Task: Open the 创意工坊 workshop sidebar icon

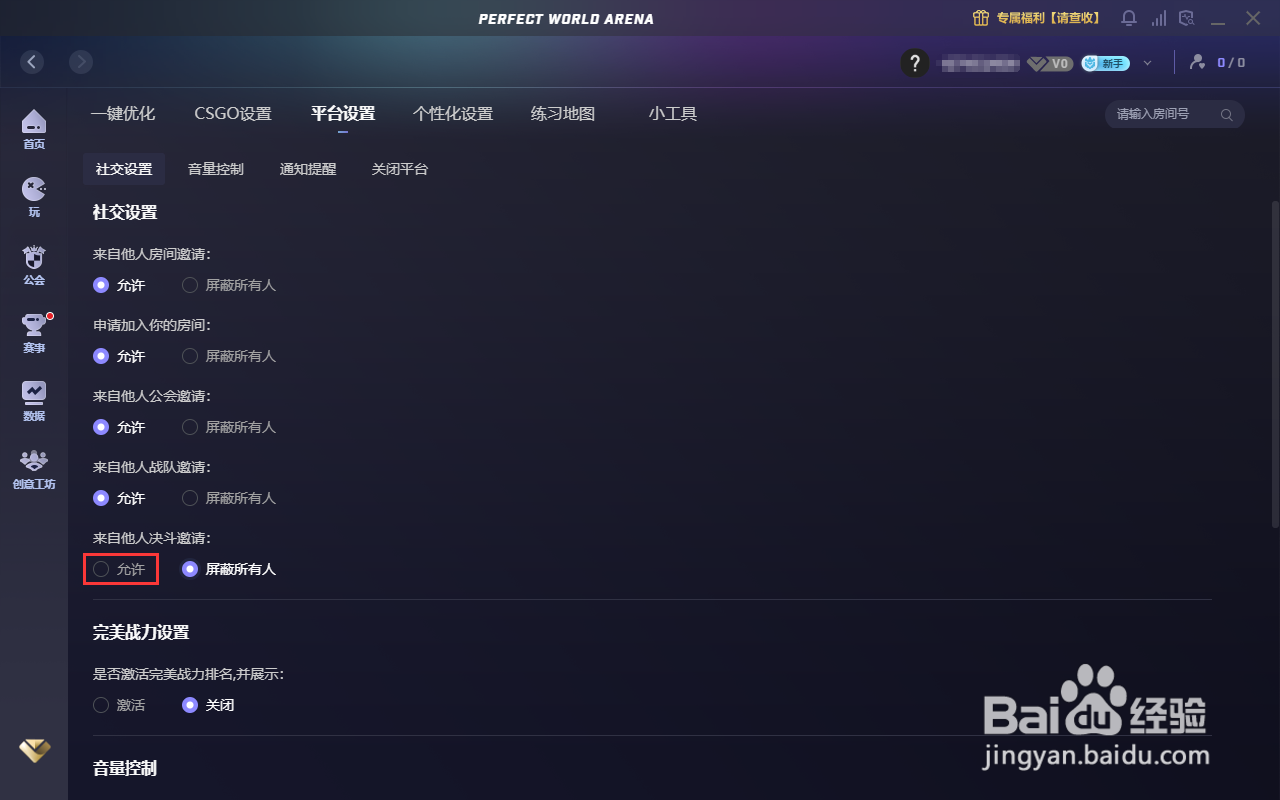Action: tap(34, 469)
